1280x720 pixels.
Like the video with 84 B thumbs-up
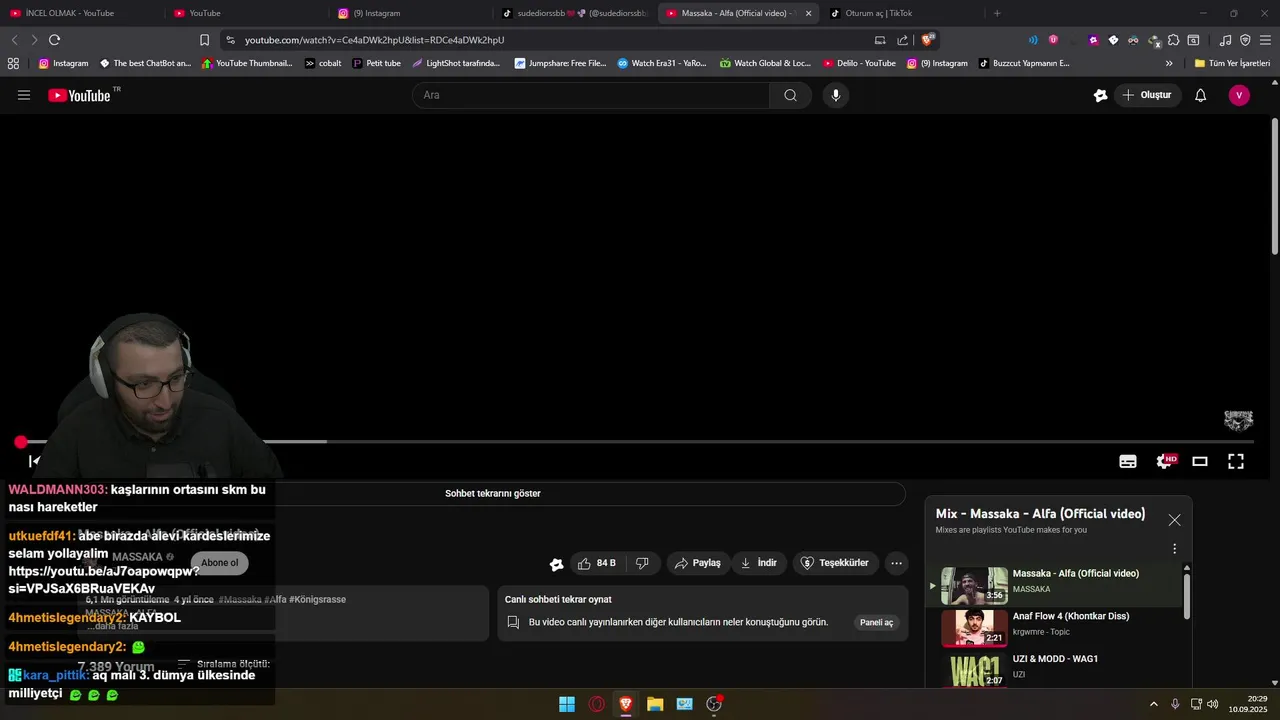(x=597, y=563)
